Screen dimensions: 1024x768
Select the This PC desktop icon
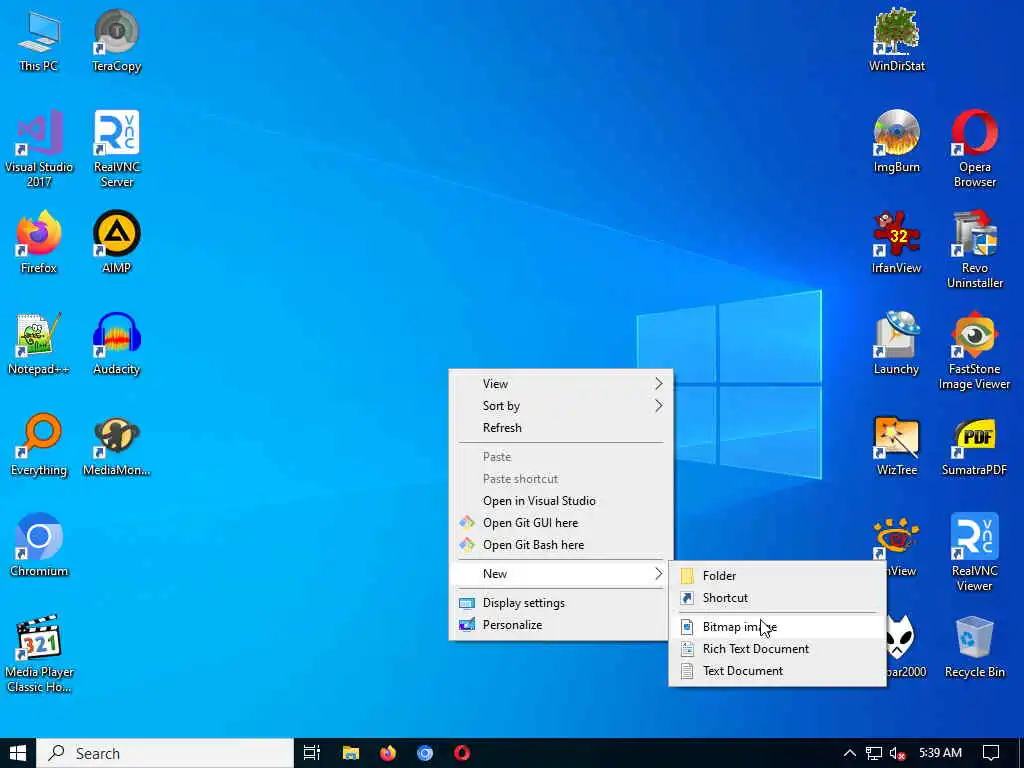coord(39,40)
